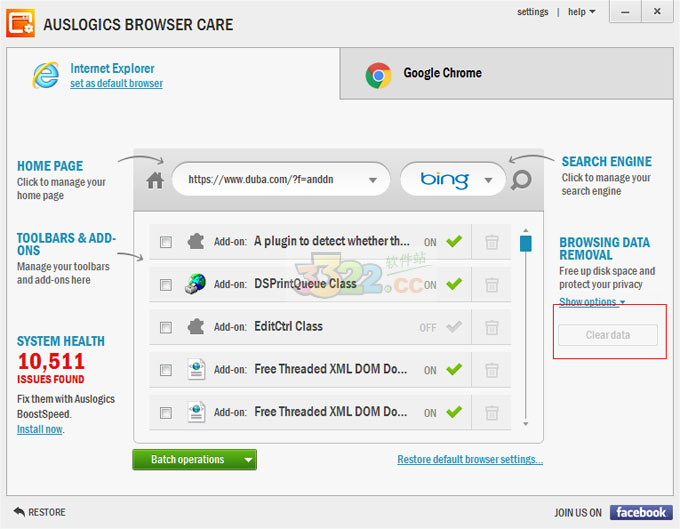The height and width of the screenshot is (529, 680).
Task: Switch to the Internet Explorer tab
Action: pos(173,74)
